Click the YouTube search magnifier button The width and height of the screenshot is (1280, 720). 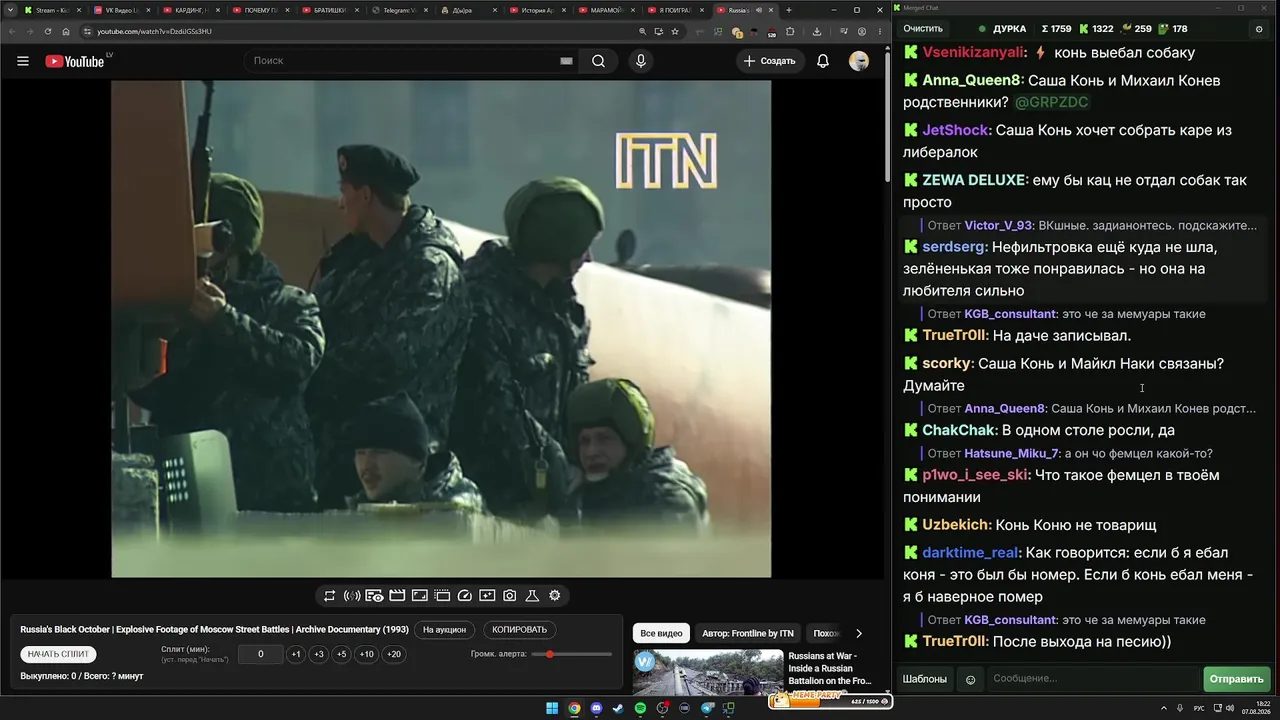[598, 61]
